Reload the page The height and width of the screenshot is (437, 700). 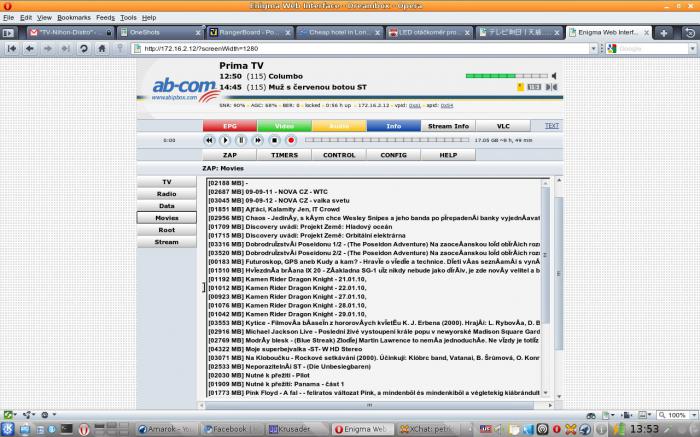(83, 48)
